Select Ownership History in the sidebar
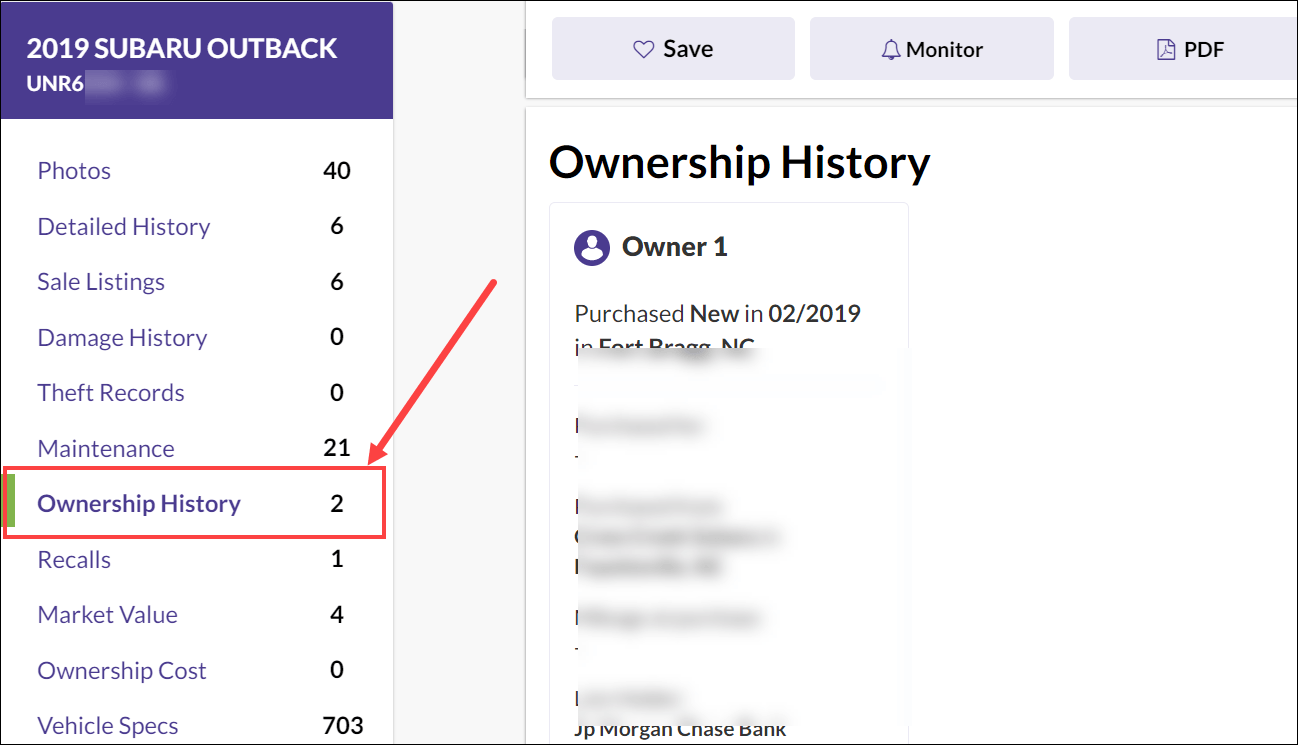Viewport: 1298px width, 745px height. pos(138,503)
